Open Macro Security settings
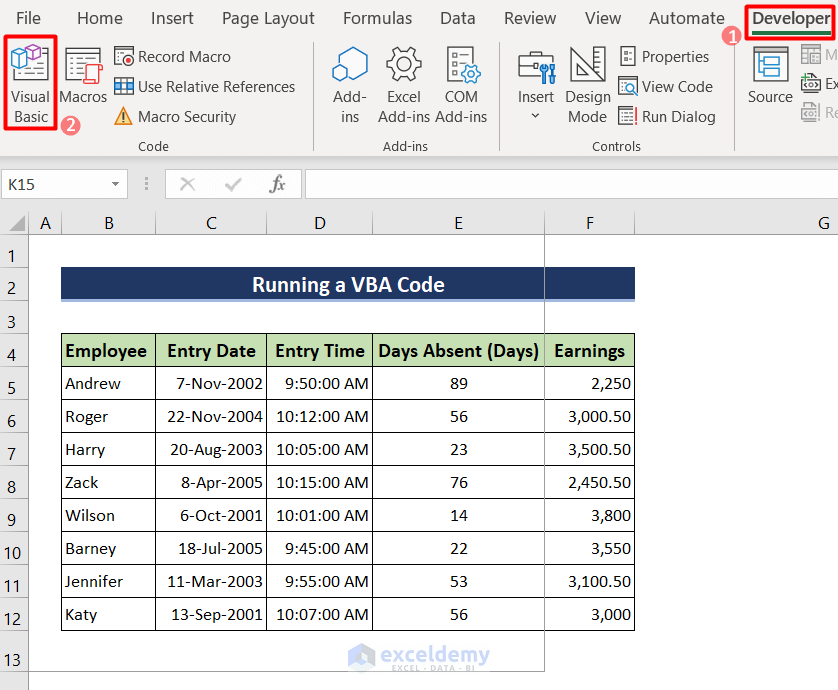 (175, 117)
